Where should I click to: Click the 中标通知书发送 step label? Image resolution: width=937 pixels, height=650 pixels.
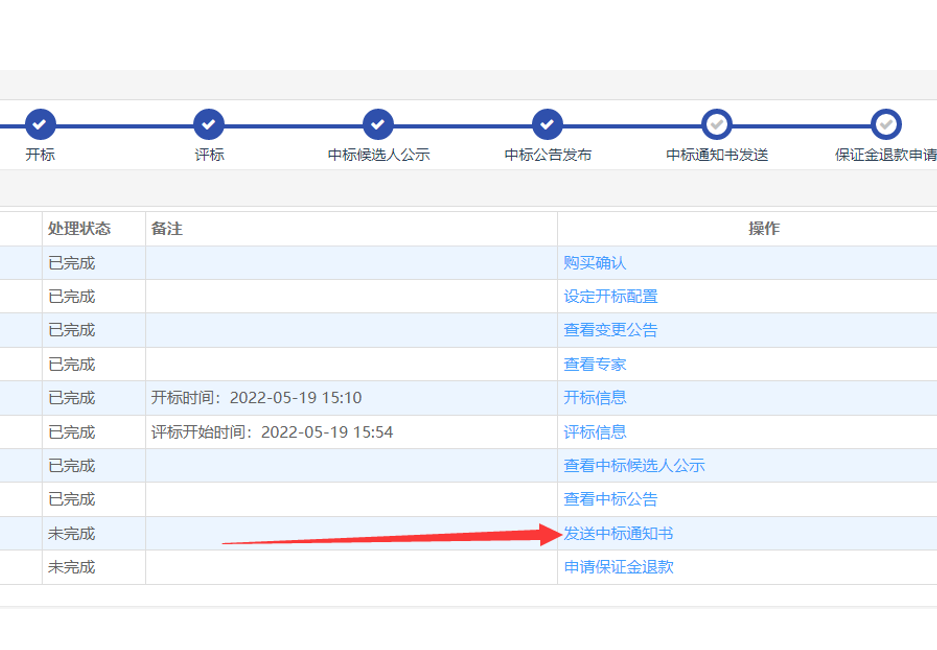pos(717,155)
